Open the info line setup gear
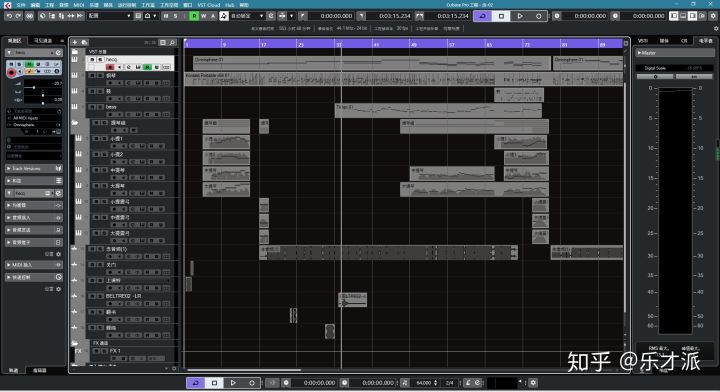 715,28
